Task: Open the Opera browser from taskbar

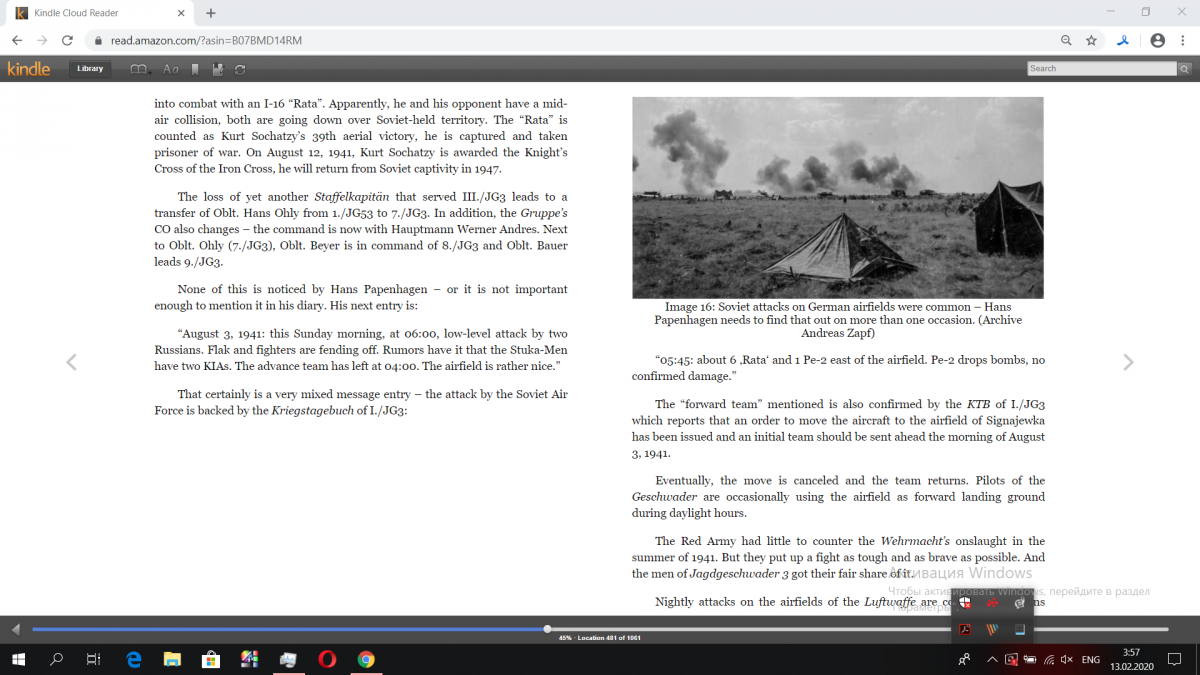Action: (x=327, y=659)
